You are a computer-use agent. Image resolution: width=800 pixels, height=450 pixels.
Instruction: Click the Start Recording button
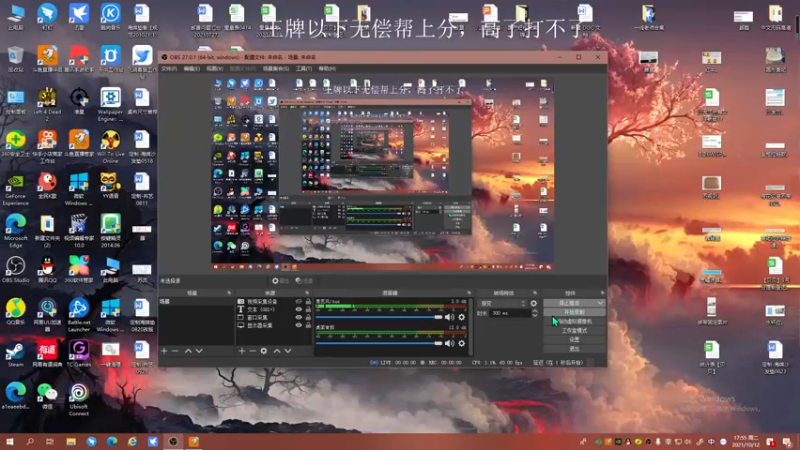pyautogui.click(x=574, y=312)
